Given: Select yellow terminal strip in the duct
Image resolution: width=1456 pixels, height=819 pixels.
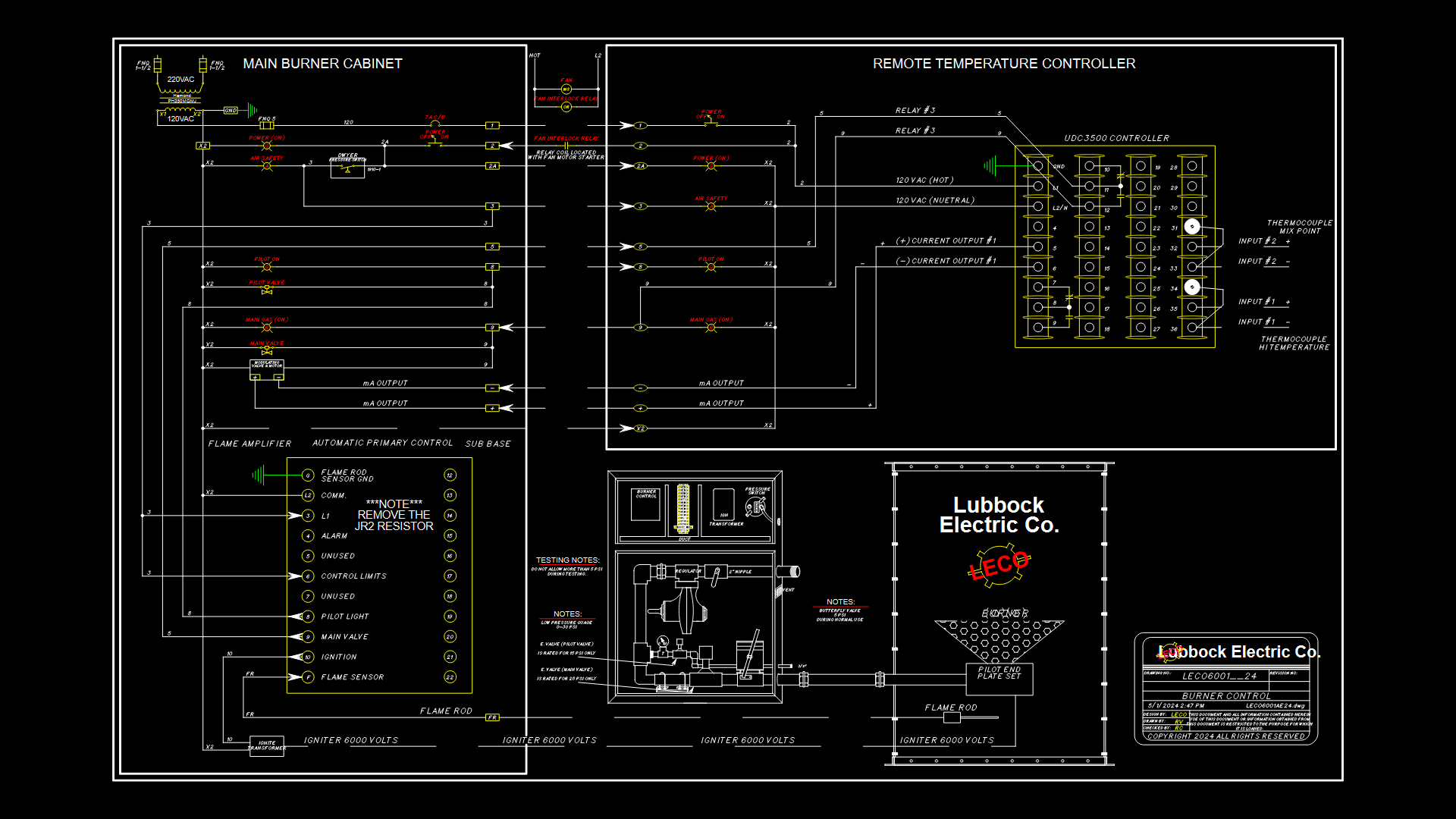Looking at the screenshot, I should click(683, 507).
